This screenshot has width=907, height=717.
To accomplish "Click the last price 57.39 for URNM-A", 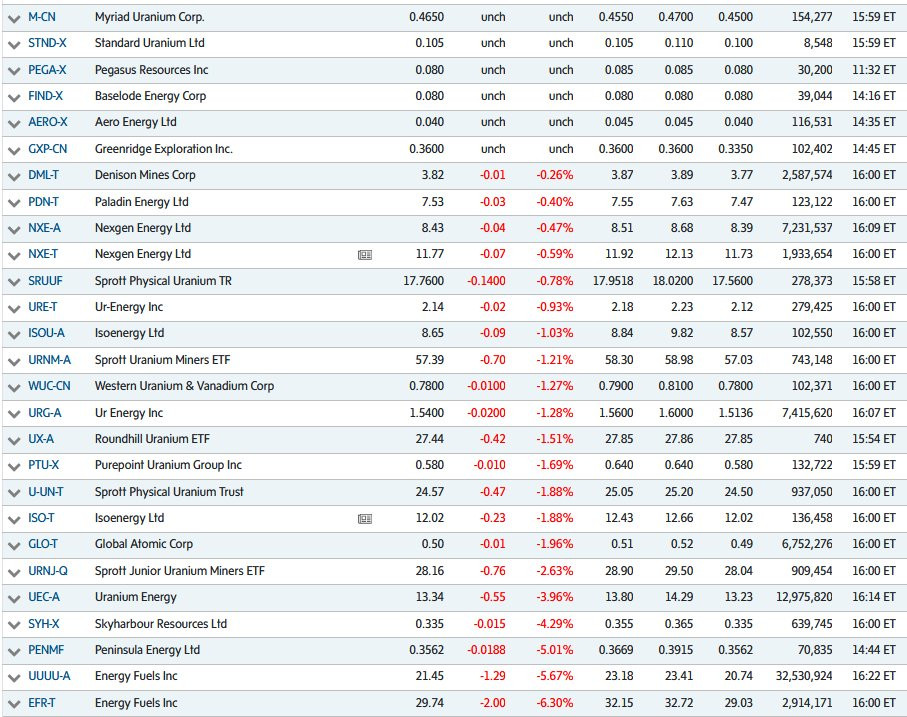I will point(430,360).
